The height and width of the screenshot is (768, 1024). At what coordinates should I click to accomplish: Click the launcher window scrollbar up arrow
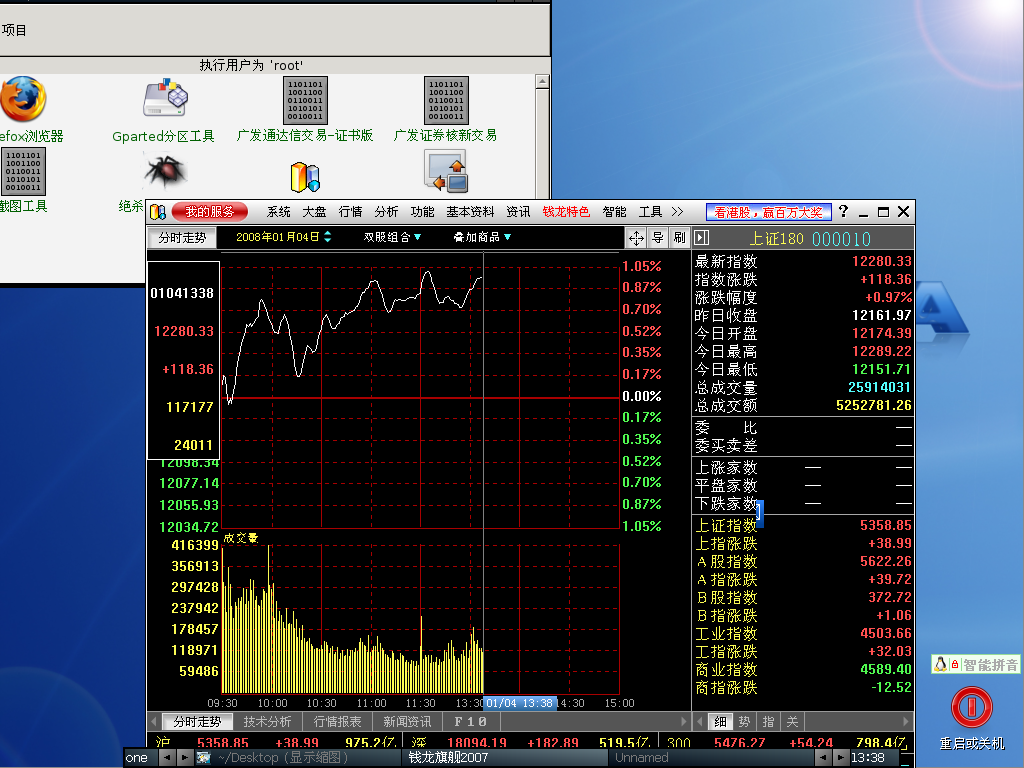(542, 82)
